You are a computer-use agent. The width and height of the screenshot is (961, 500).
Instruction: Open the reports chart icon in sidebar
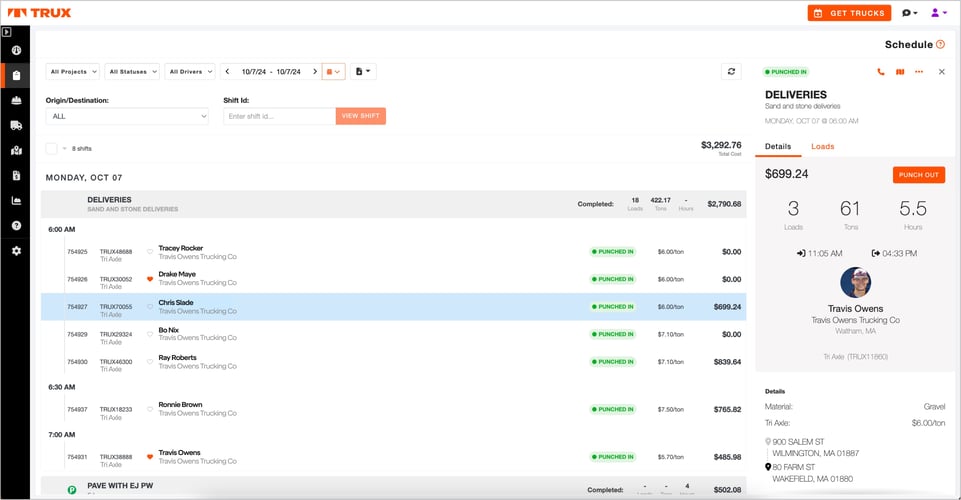pyautogui.click(x=17, y=201)
